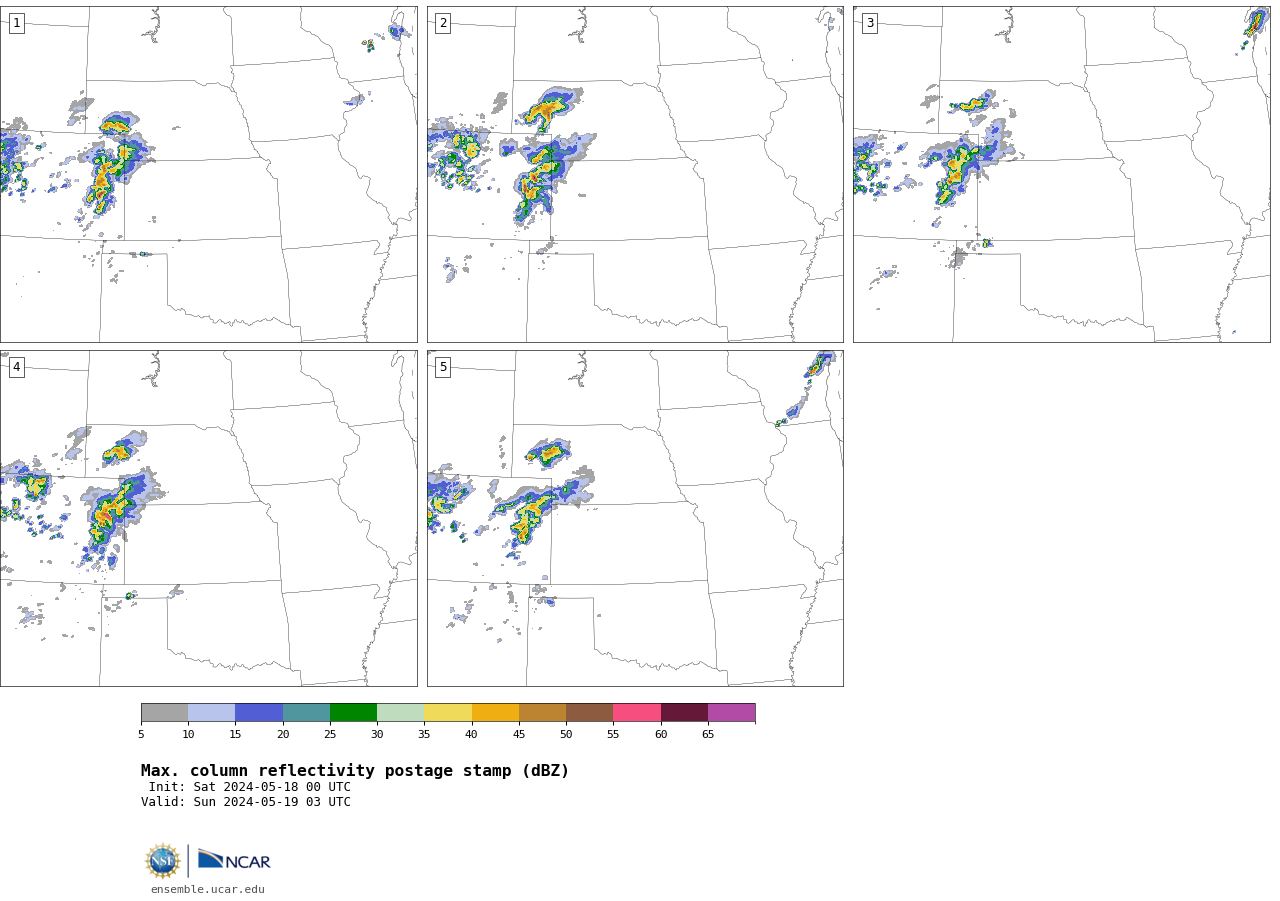Image resolution: width=1280 pixels, height=901 pixels.
Task: Click the member number 3 label box
Action: click(x=870, y=23)
